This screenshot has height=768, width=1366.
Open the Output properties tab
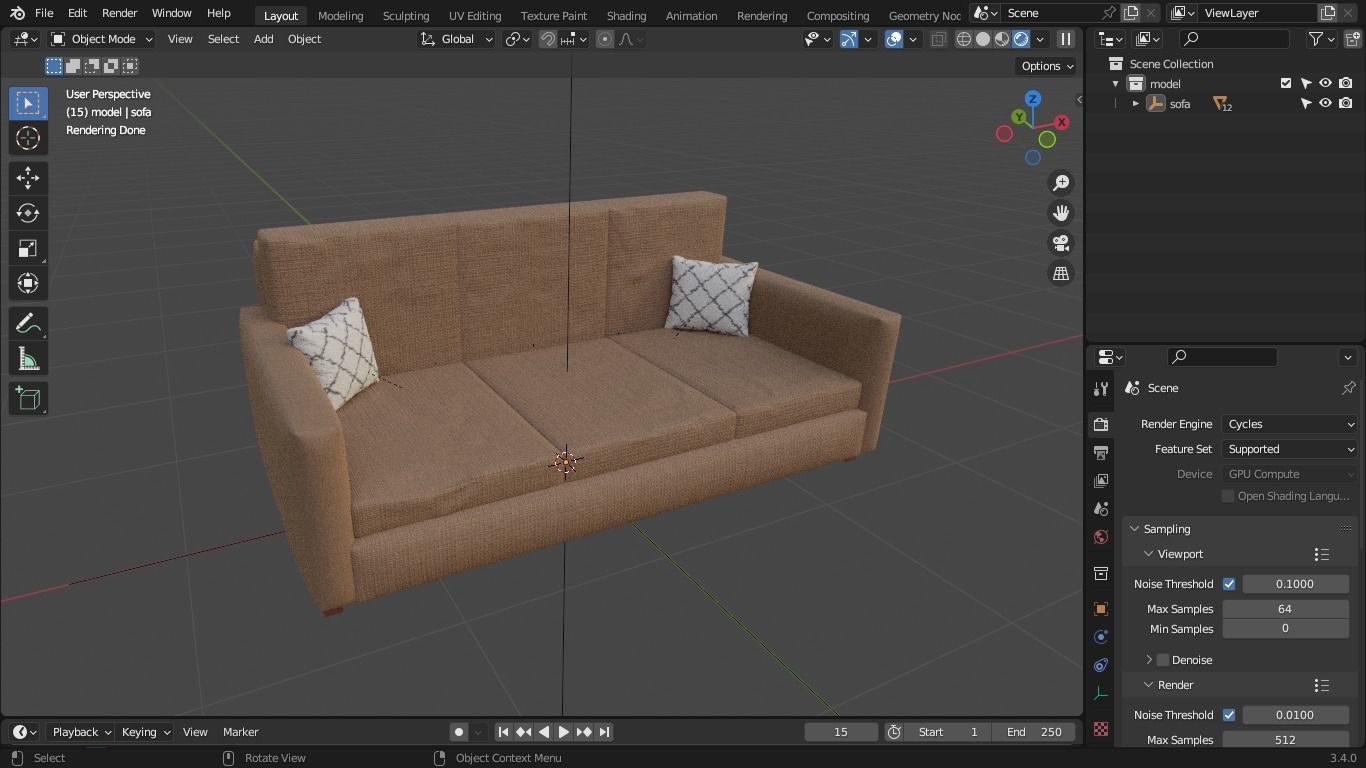[1101, 453]
